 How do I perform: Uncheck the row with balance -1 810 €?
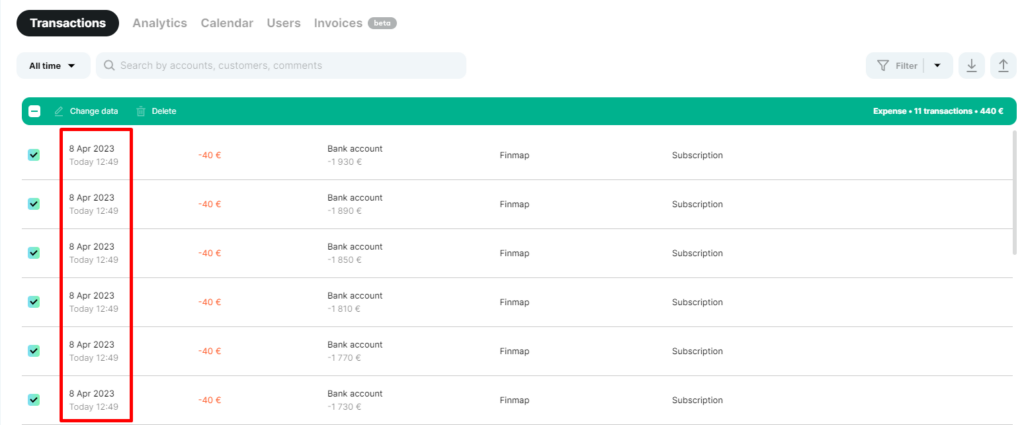click(x=34, y=302)
